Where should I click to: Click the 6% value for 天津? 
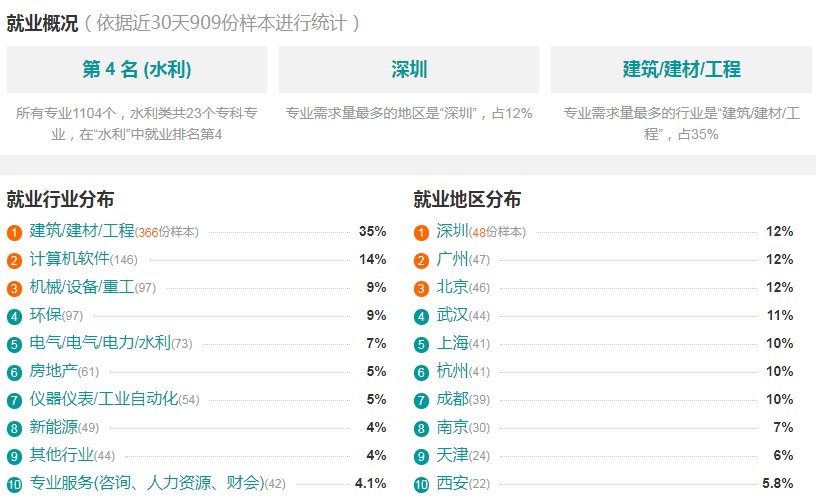[783, 456]
